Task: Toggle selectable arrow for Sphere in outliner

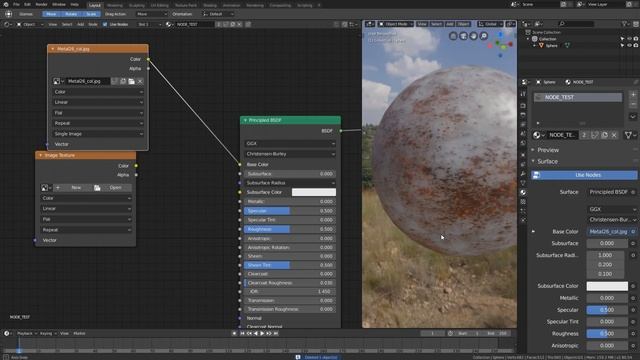Action: [x=622, y=45]
